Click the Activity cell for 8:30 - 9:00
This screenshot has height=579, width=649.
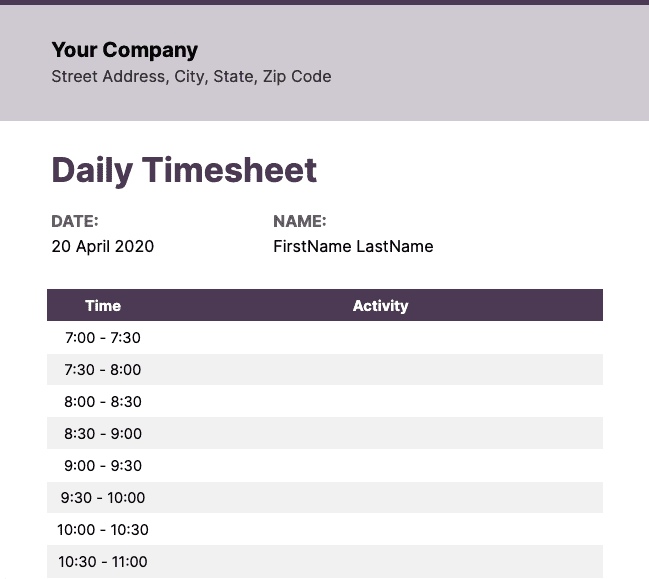[380, 434]
